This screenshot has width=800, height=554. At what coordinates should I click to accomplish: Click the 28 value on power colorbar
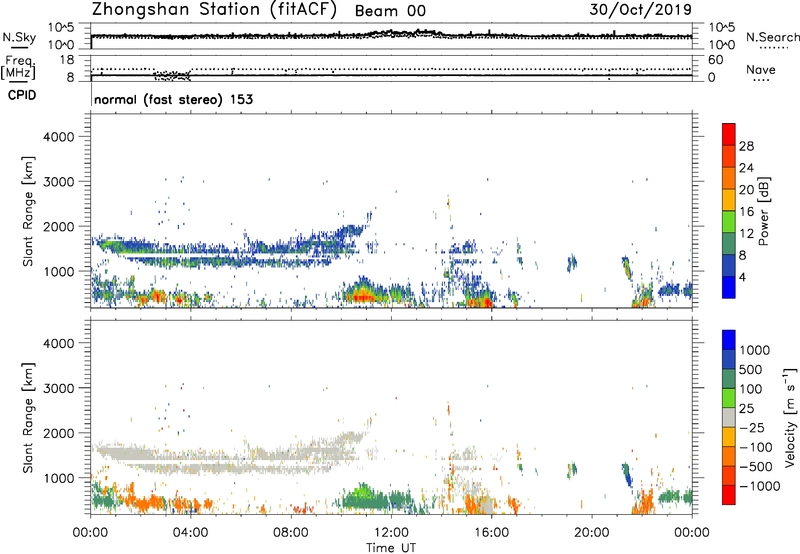click(746, 146)
